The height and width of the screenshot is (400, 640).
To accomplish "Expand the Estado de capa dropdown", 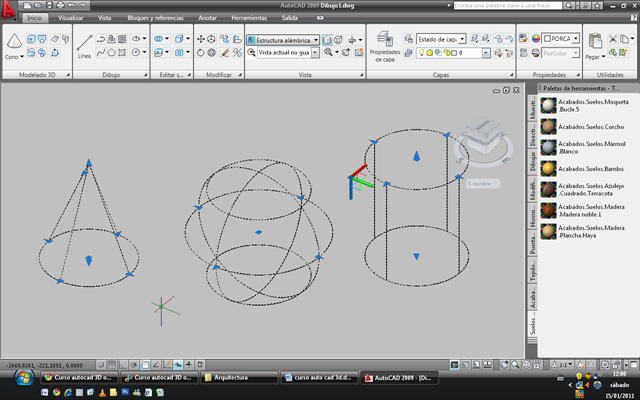I will coord(441,39).
